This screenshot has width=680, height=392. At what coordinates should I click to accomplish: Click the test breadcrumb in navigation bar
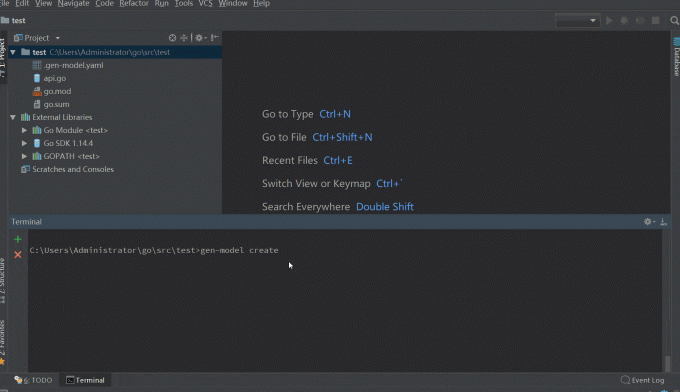click(13, 20)
